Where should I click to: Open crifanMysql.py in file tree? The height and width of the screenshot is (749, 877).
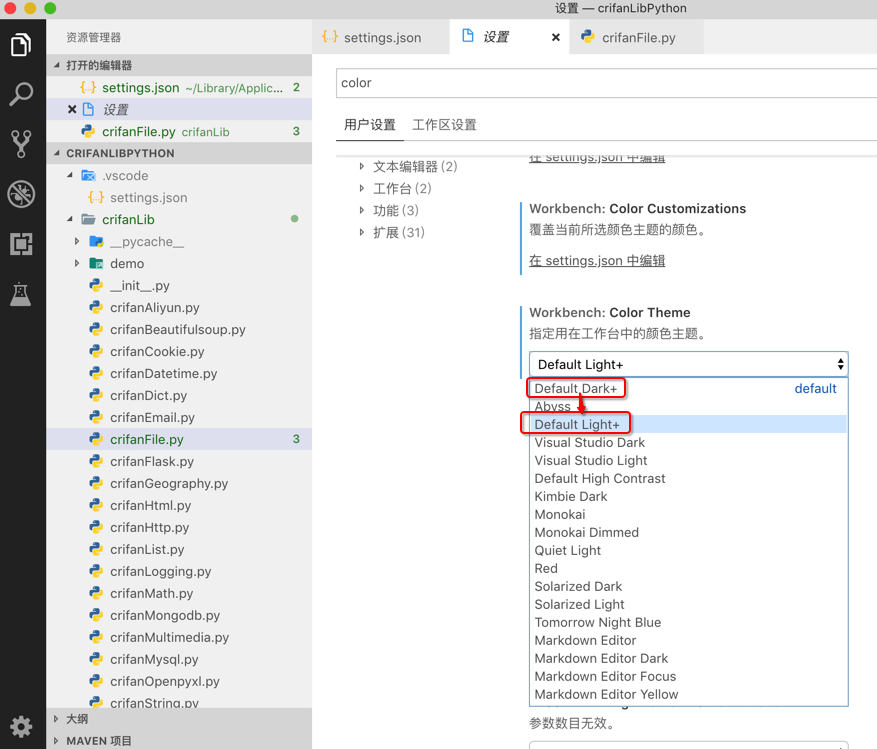[x=179, y=659]
